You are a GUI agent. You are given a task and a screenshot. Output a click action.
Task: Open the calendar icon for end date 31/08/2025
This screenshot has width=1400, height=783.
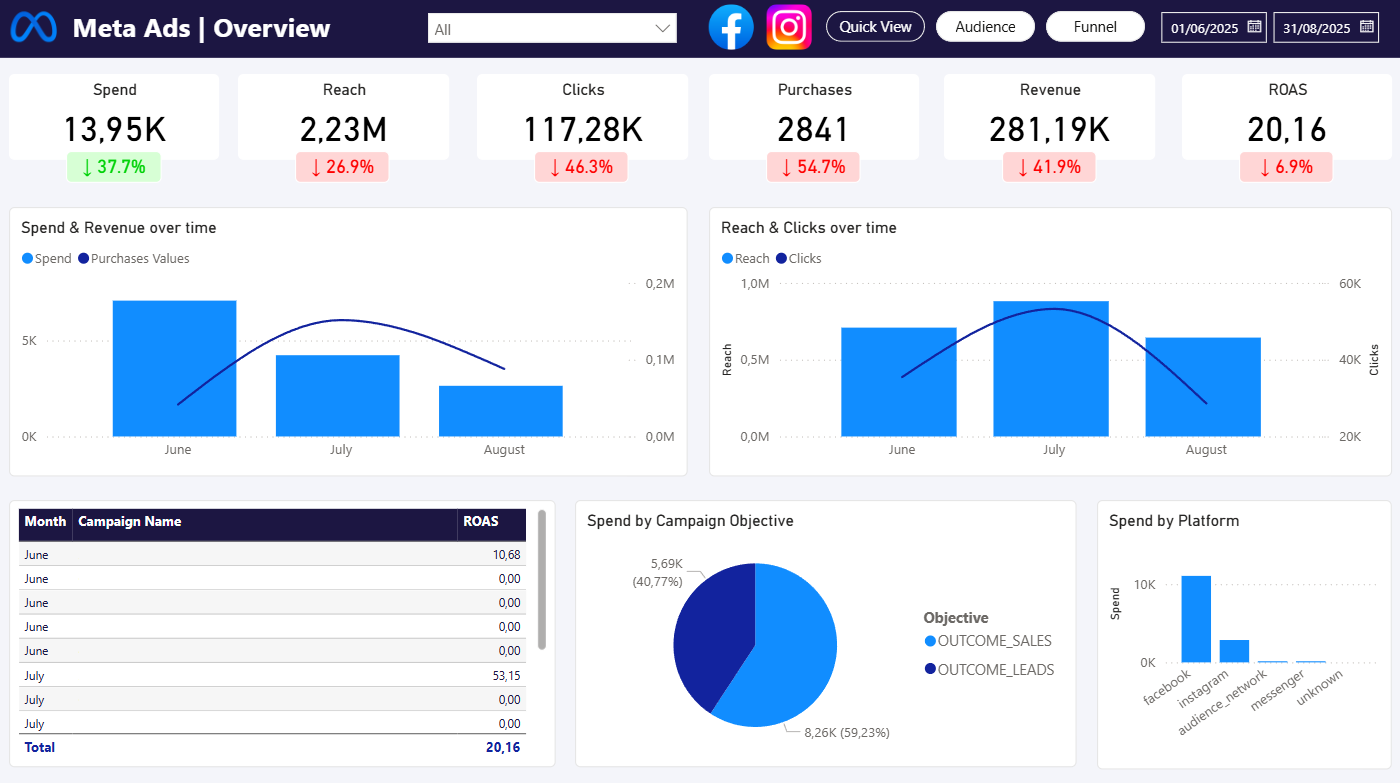1368,27
